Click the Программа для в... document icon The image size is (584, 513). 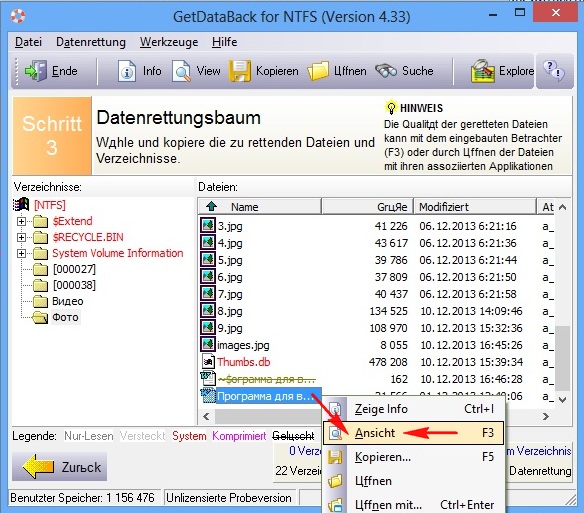point(208,396)
